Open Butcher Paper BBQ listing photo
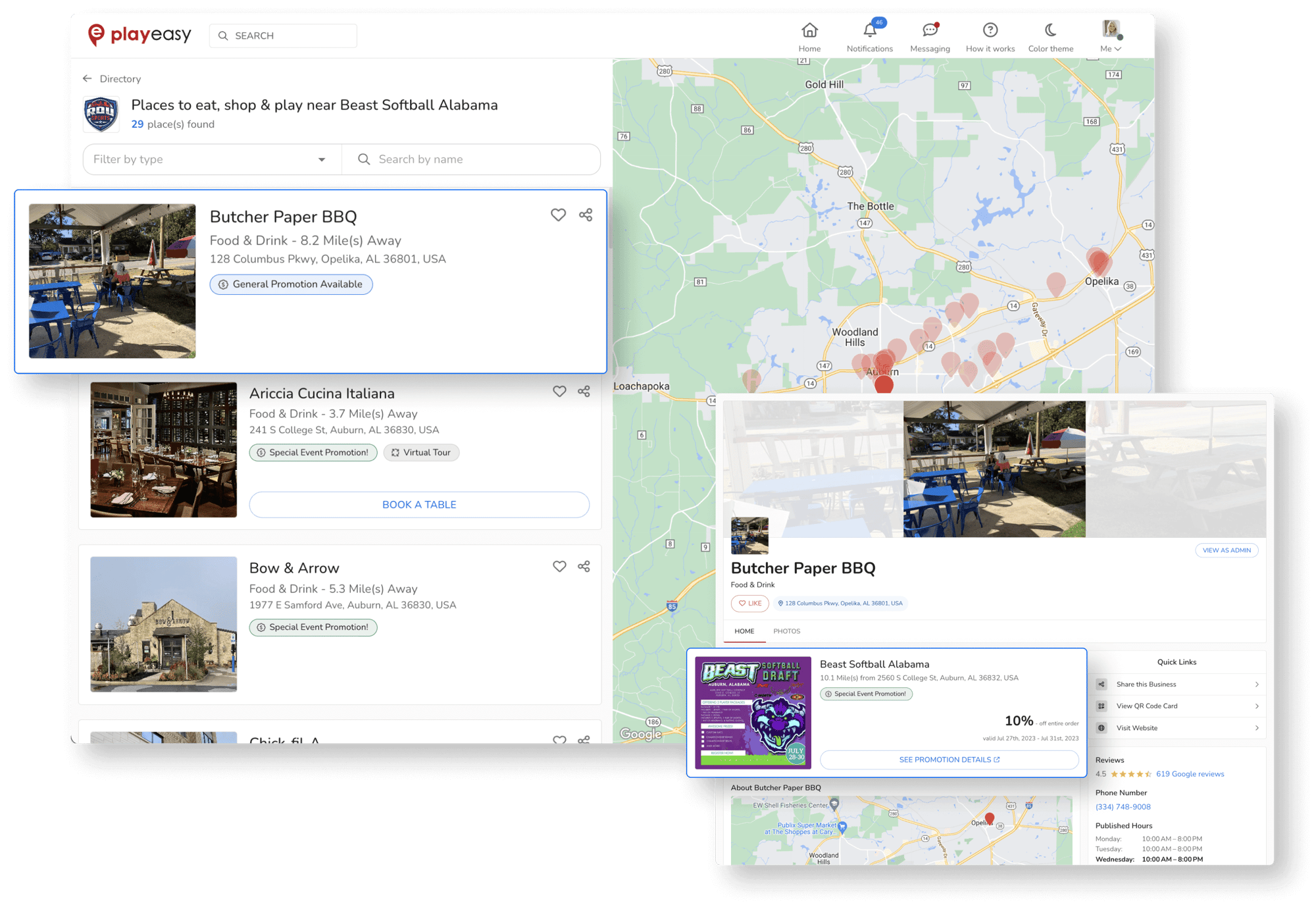The image size is (1316, 907). coord(112,281)
